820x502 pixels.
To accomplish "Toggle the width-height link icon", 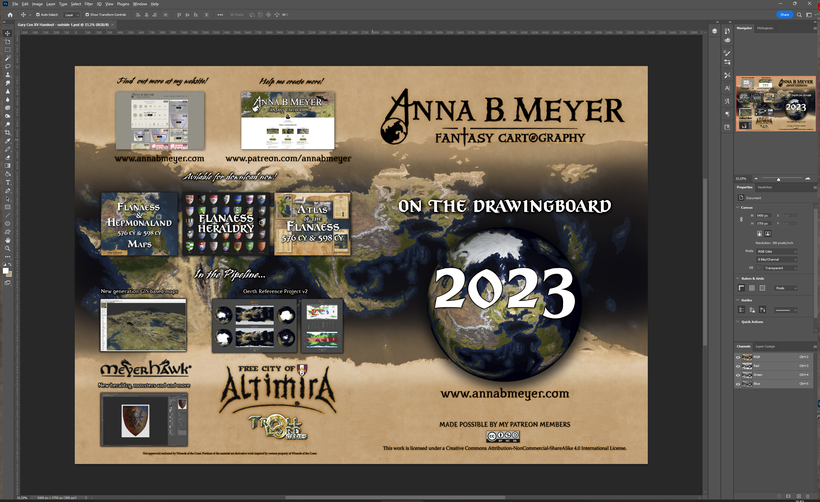I will pos(742,220).
